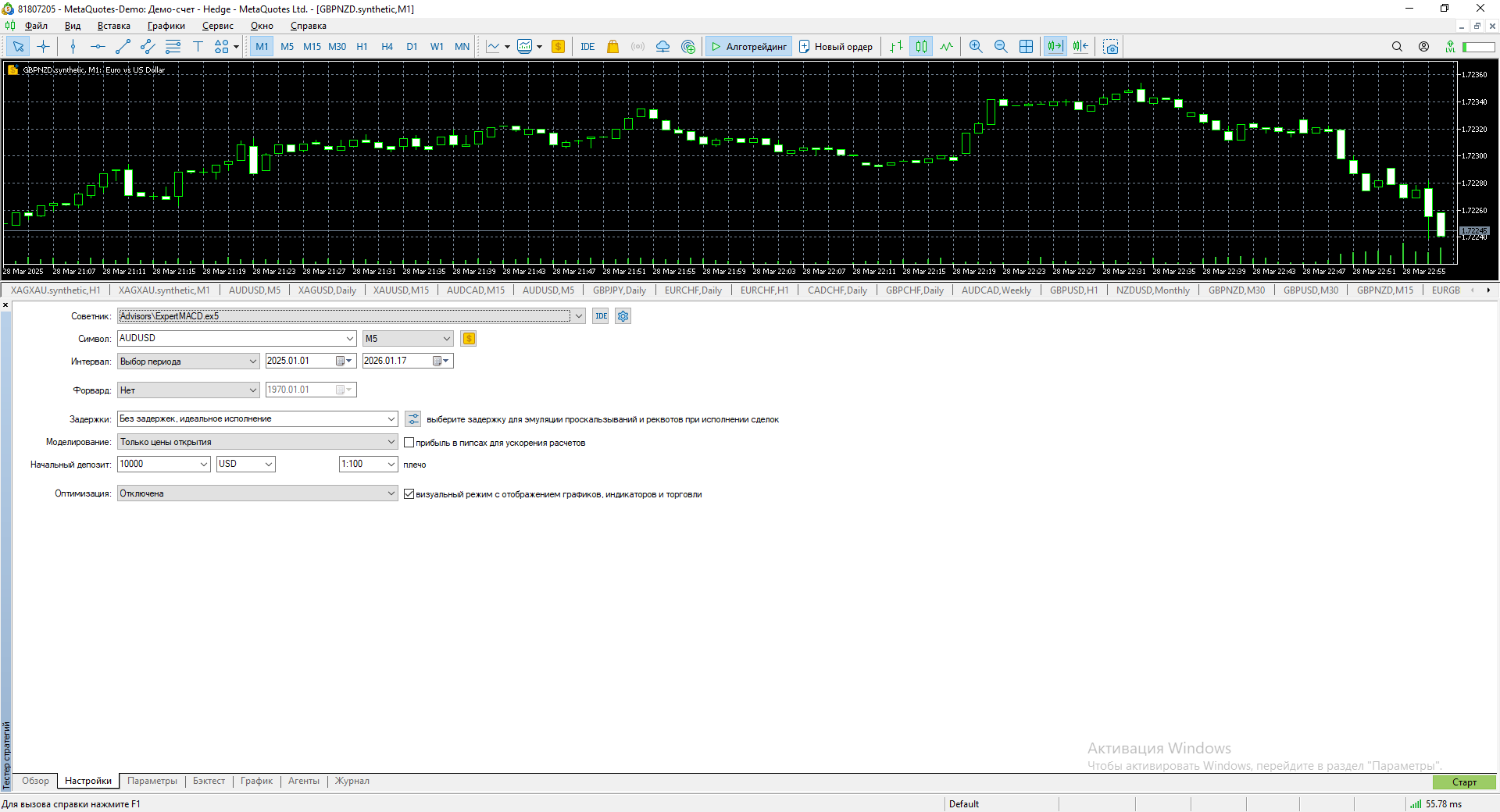Open the Оптимизация dropdown
Viewport: 1500px width, 812px height.
click(x=391, y=493)
